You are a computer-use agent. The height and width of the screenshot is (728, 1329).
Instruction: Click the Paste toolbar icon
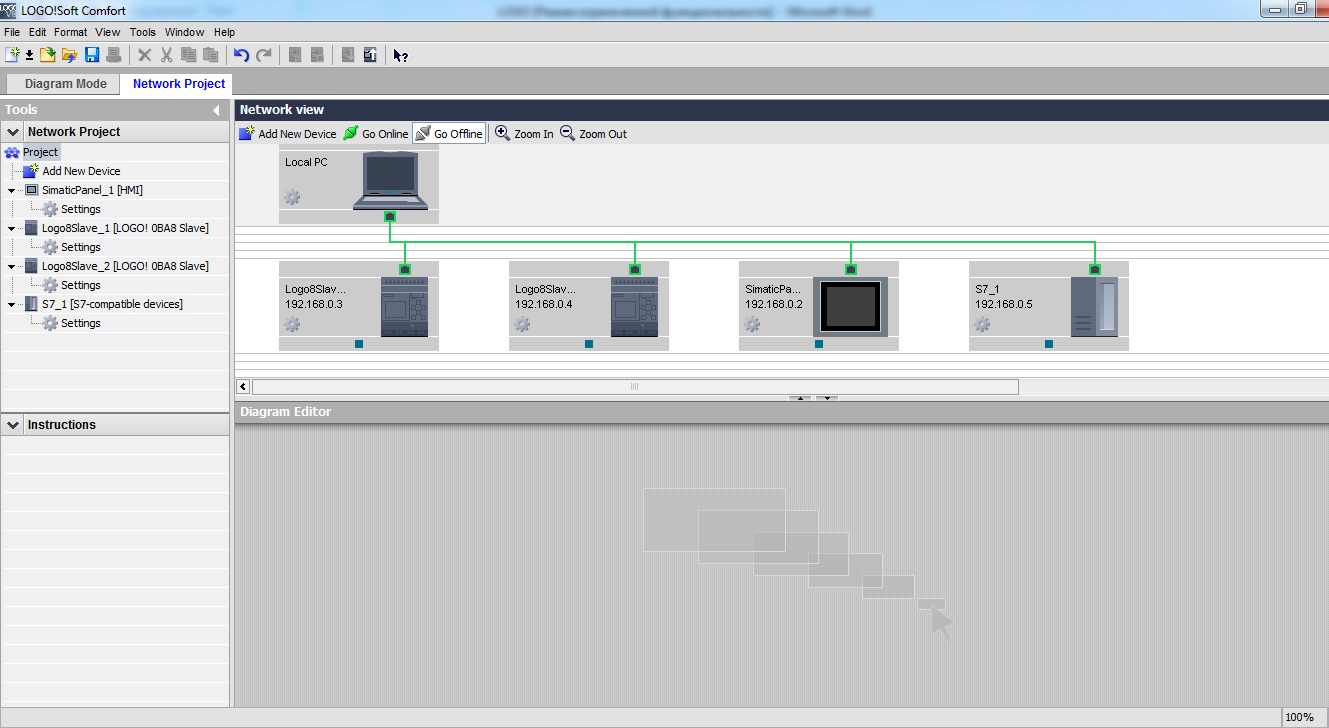point(210,55)
